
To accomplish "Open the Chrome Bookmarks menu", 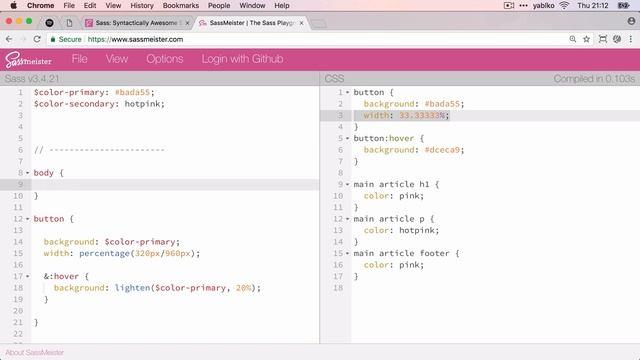I will 180,5.
